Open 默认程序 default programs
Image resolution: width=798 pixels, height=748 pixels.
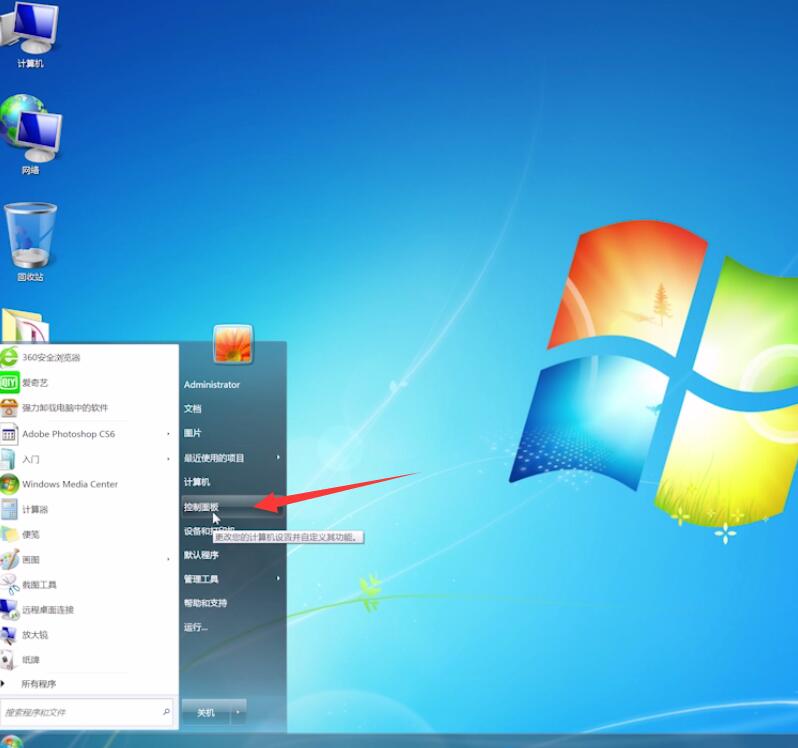(202, 555)
